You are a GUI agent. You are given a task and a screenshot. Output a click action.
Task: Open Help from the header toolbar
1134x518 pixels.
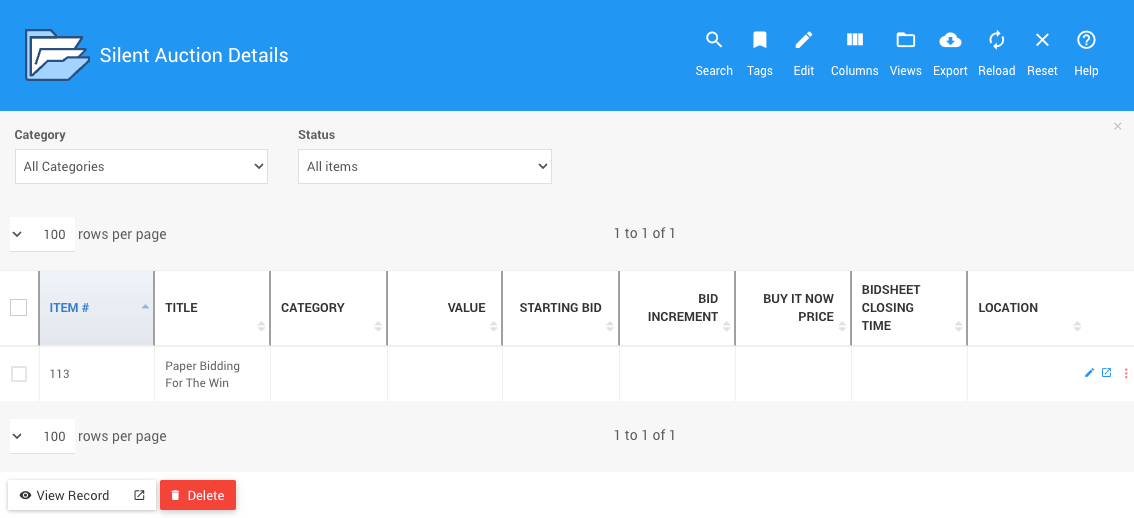click(x=1086, y=41)
